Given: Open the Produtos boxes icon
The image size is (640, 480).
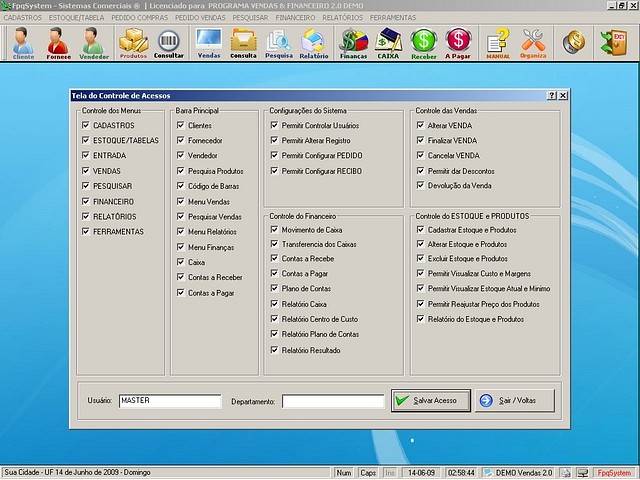Looking at the screenshot, I should click(x=133, y=43).
